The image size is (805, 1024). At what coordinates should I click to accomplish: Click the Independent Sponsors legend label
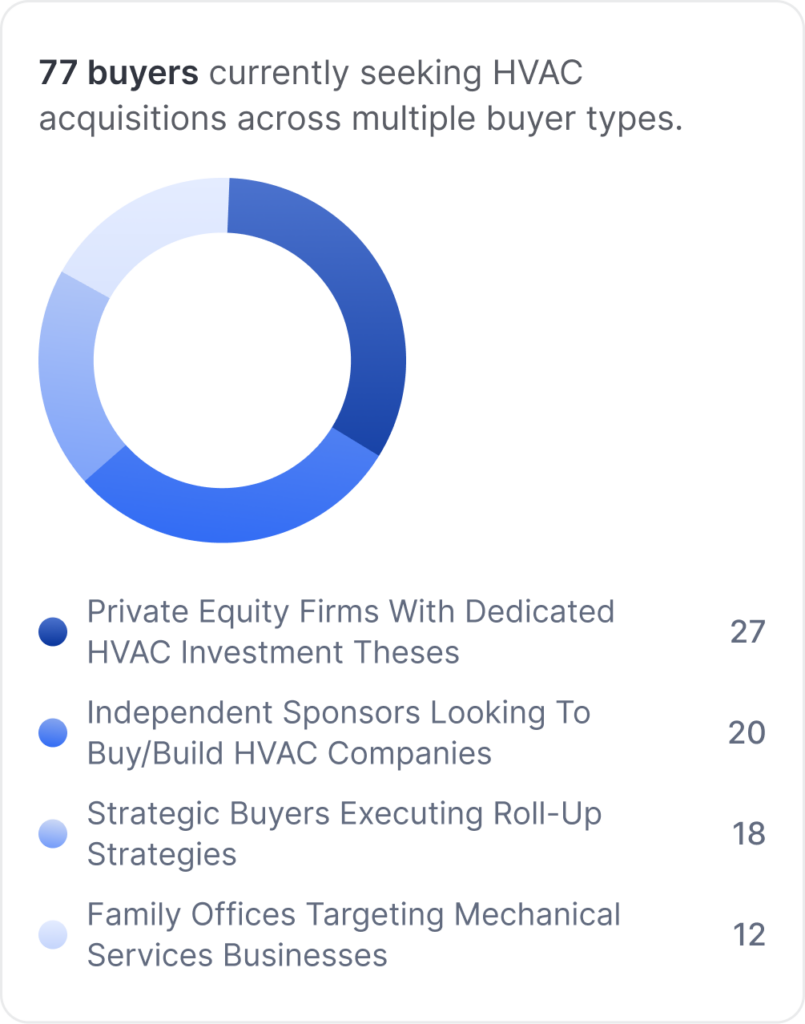[x=339, y=733]
